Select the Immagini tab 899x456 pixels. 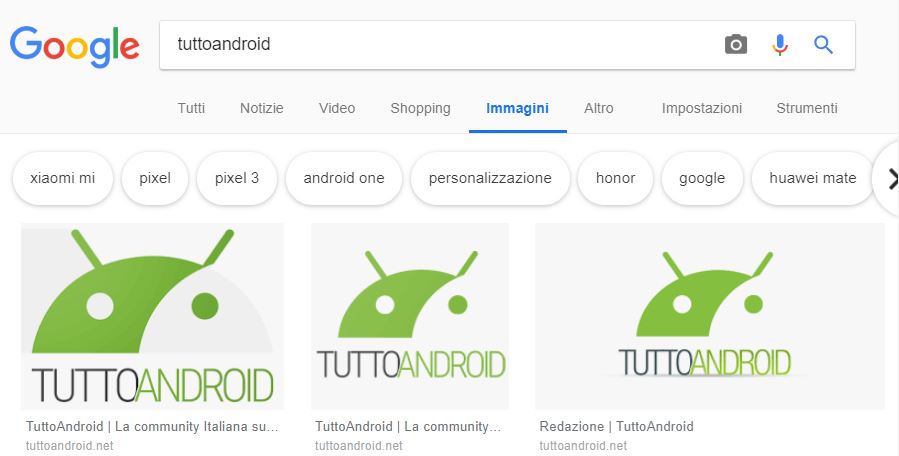[x=517, y=108]
